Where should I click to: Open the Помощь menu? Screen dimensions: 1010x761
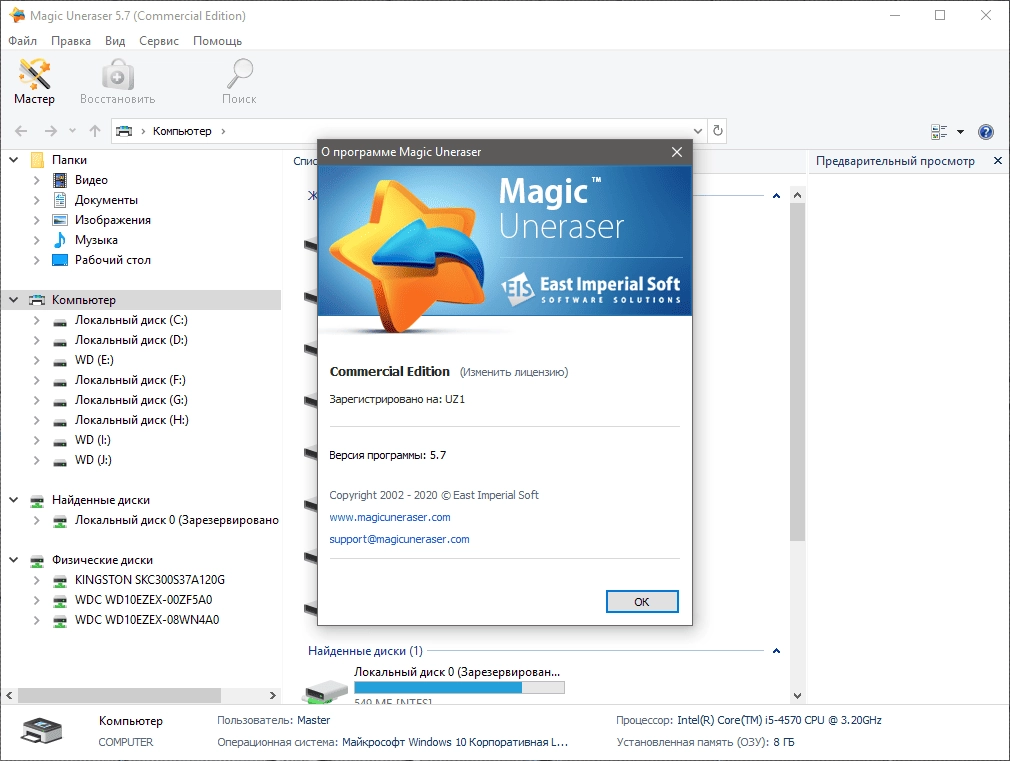(218, 41)
